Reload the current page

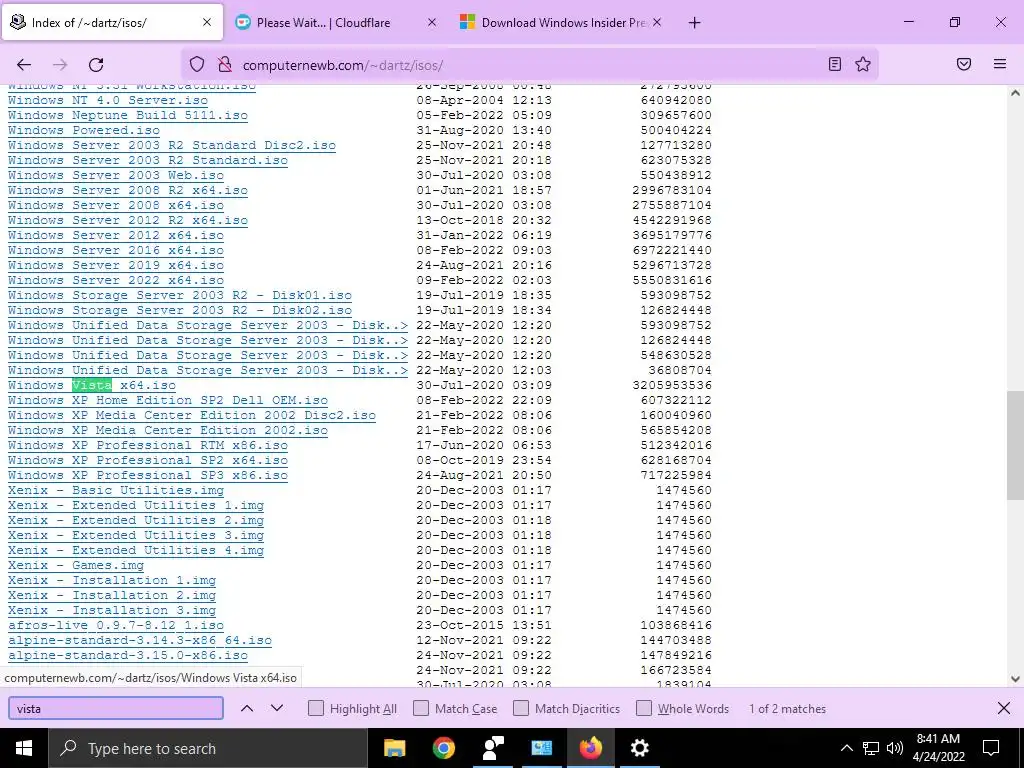tap(96, 64)
